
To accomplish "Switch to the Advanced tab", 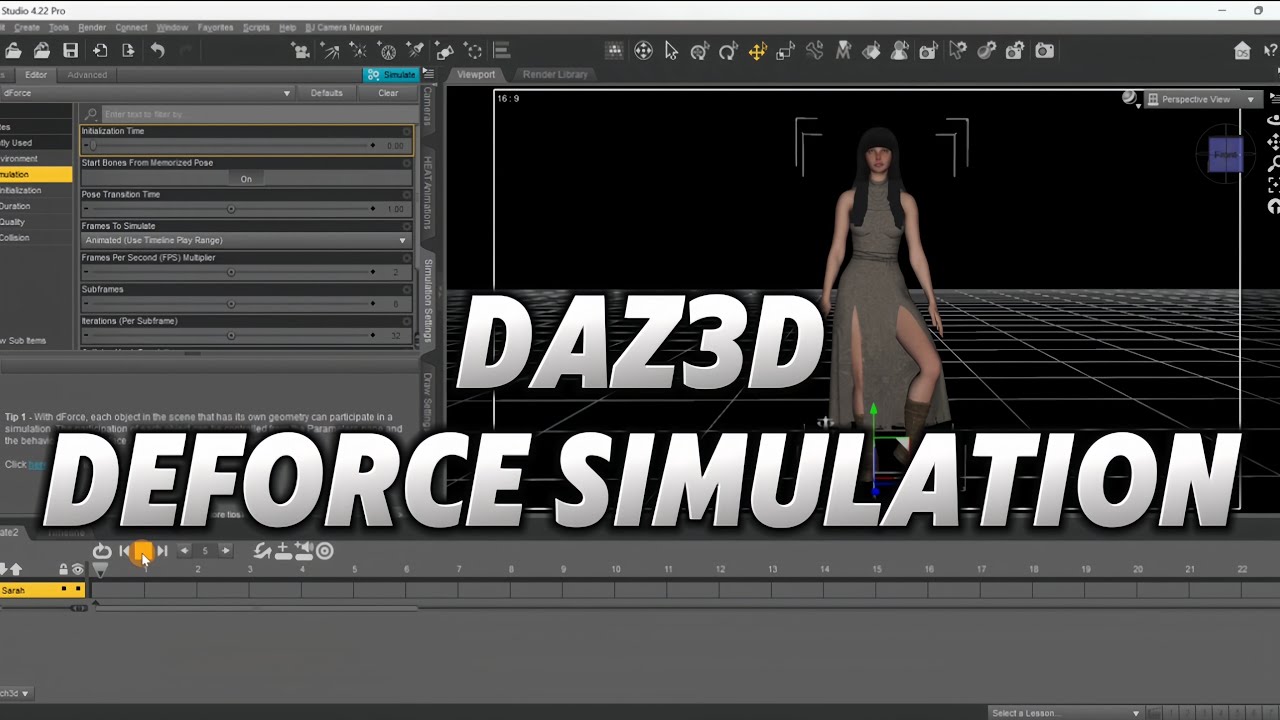I will click(x=87, y=75).
